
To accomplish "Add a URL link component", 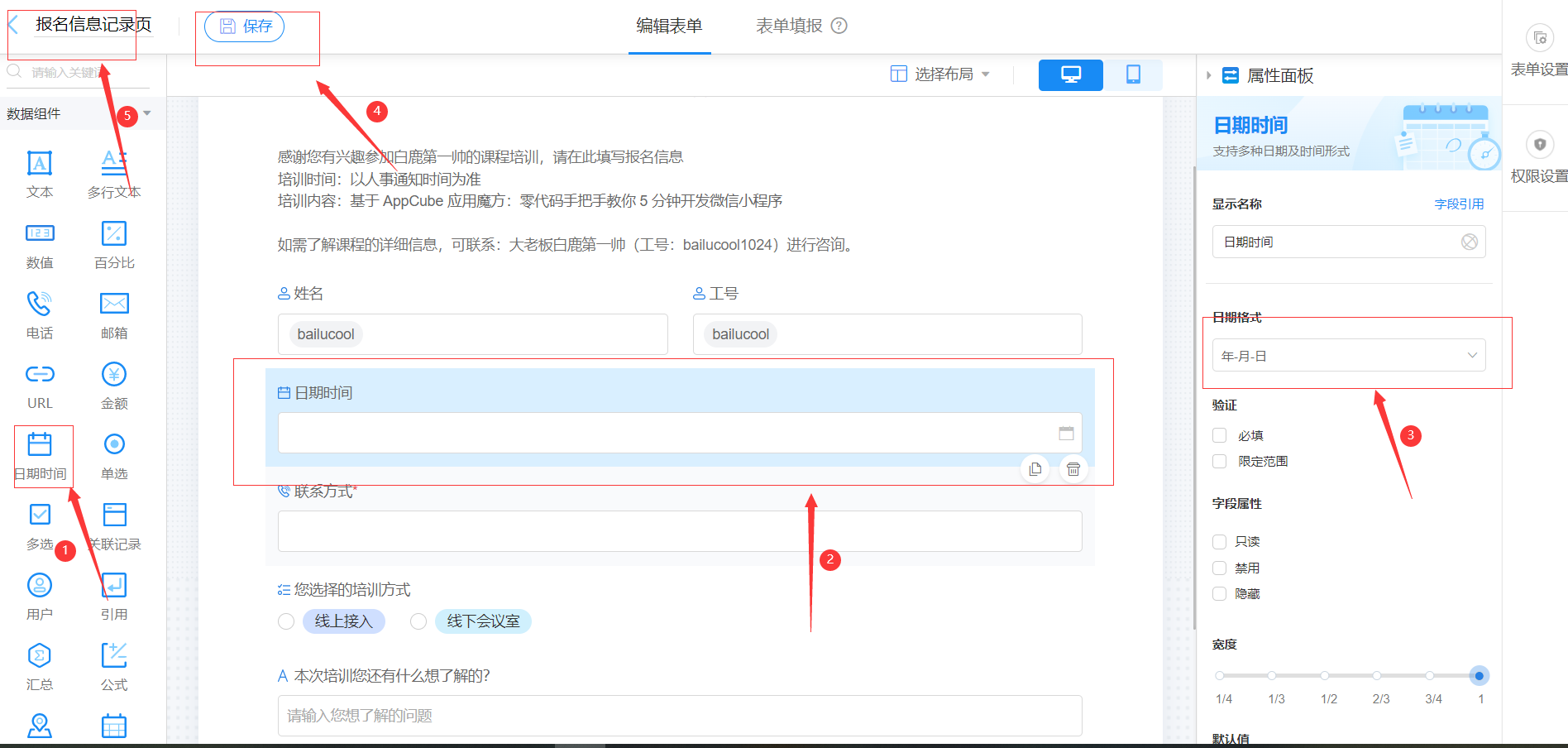I will pos(40,386).
